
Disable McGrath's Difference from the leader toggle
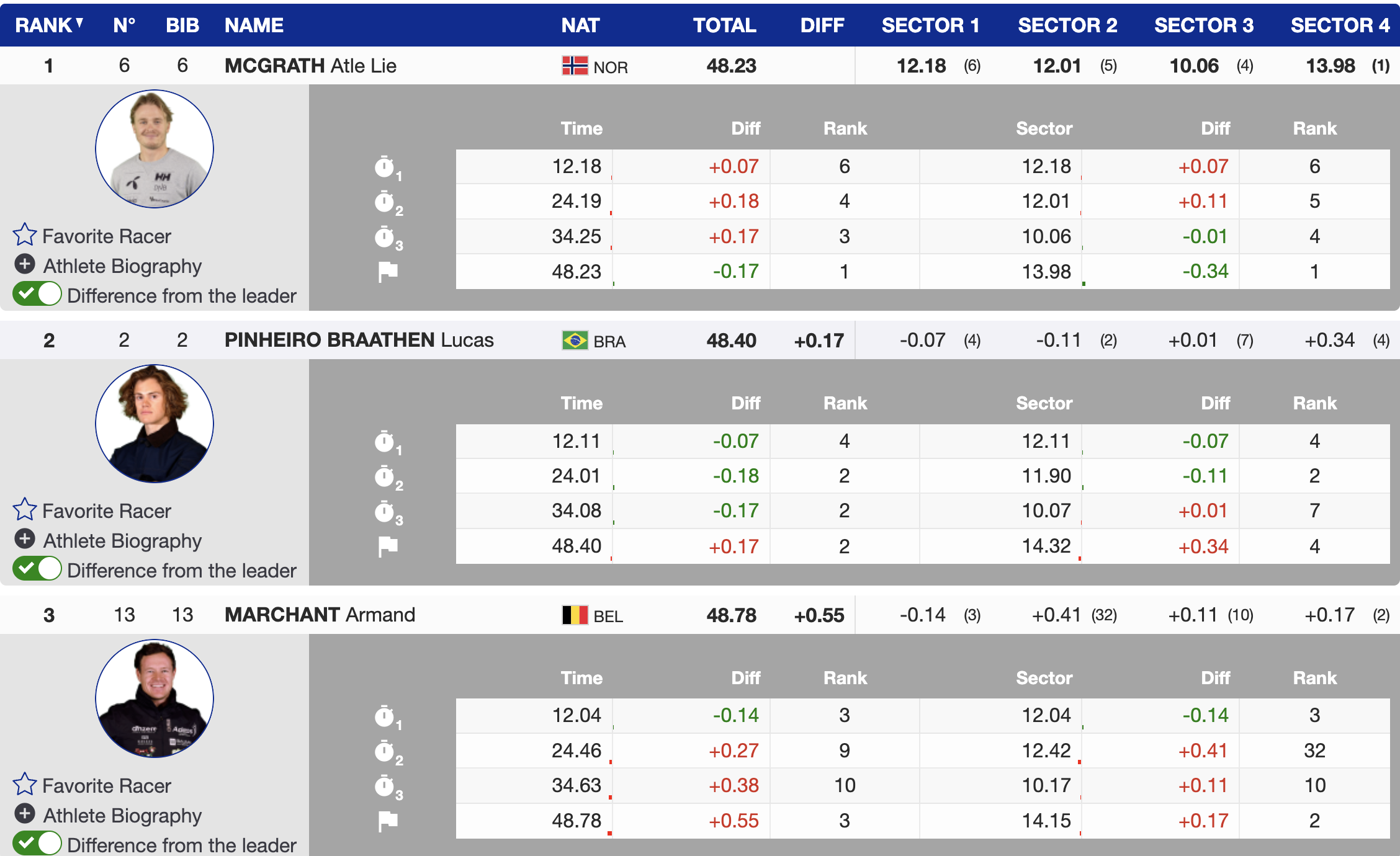37,294
